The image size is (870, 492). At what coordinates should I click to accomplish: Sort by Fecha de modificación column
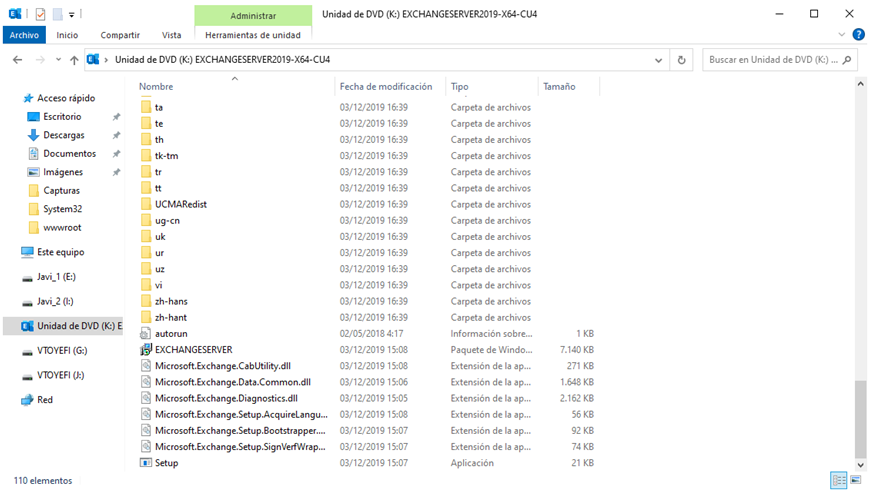[386, 87]
